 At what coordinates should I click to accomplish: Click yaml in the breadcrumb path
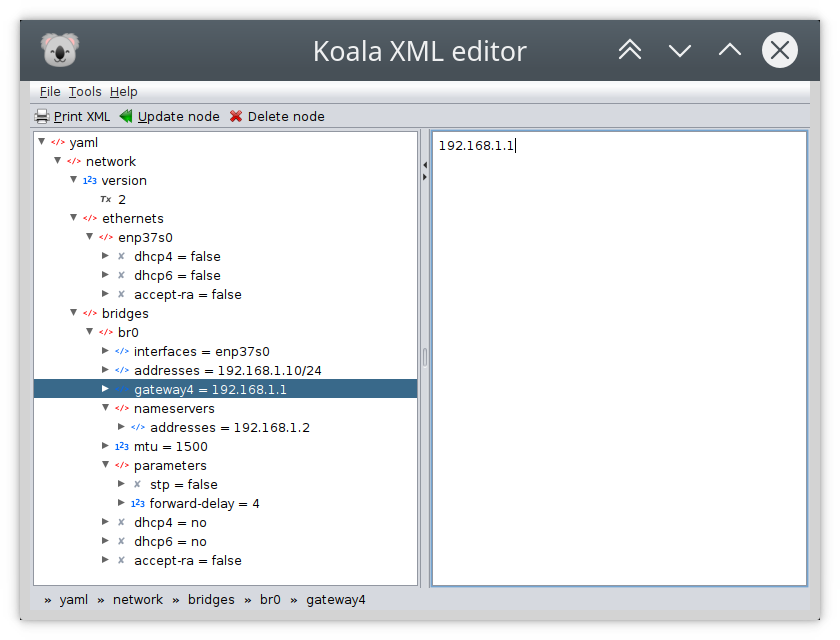pyautogui.click(x=73, y=600)
